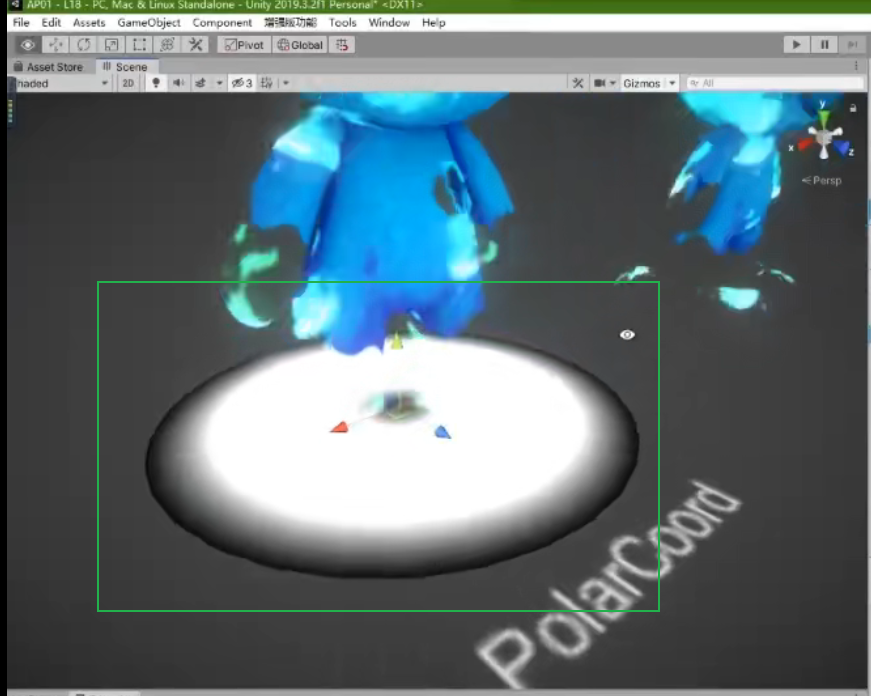871x696 pixels.
Task: Toggle the Persp projection label
Action: [x=822, y=181]
